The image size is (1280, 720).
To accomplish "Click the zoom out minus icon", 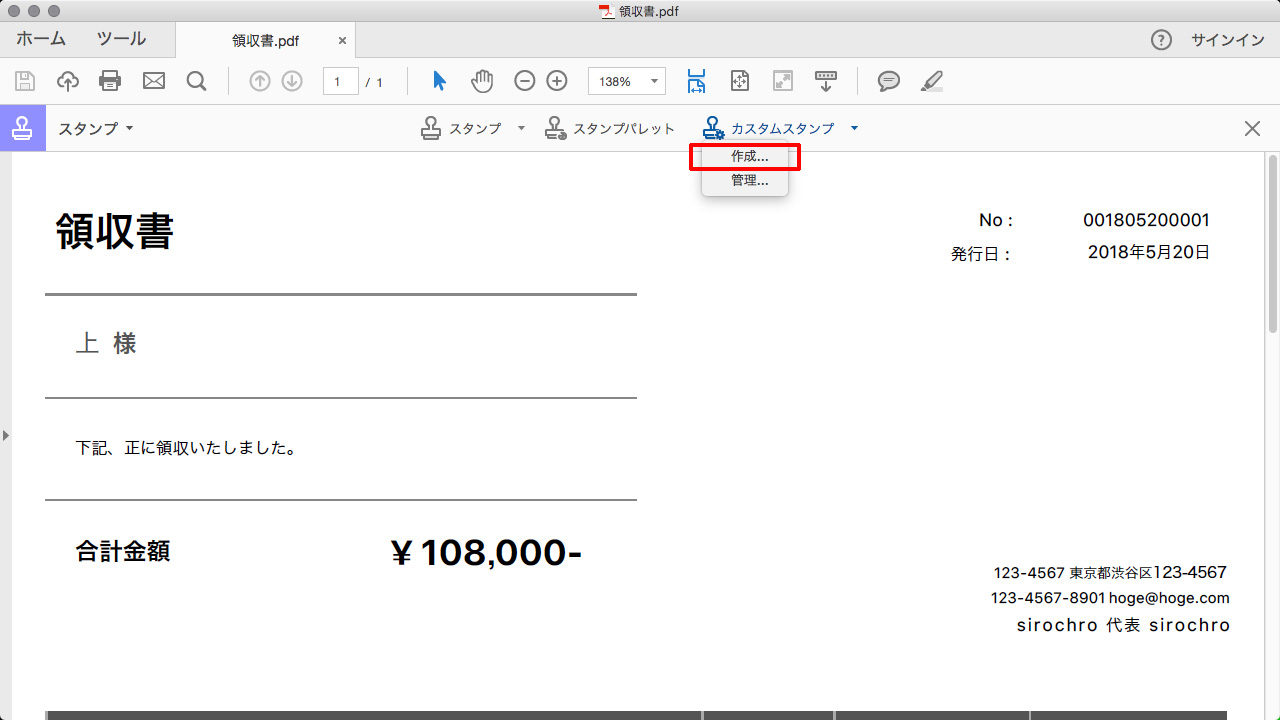I will pyautogui.click(x=525, y=81).
